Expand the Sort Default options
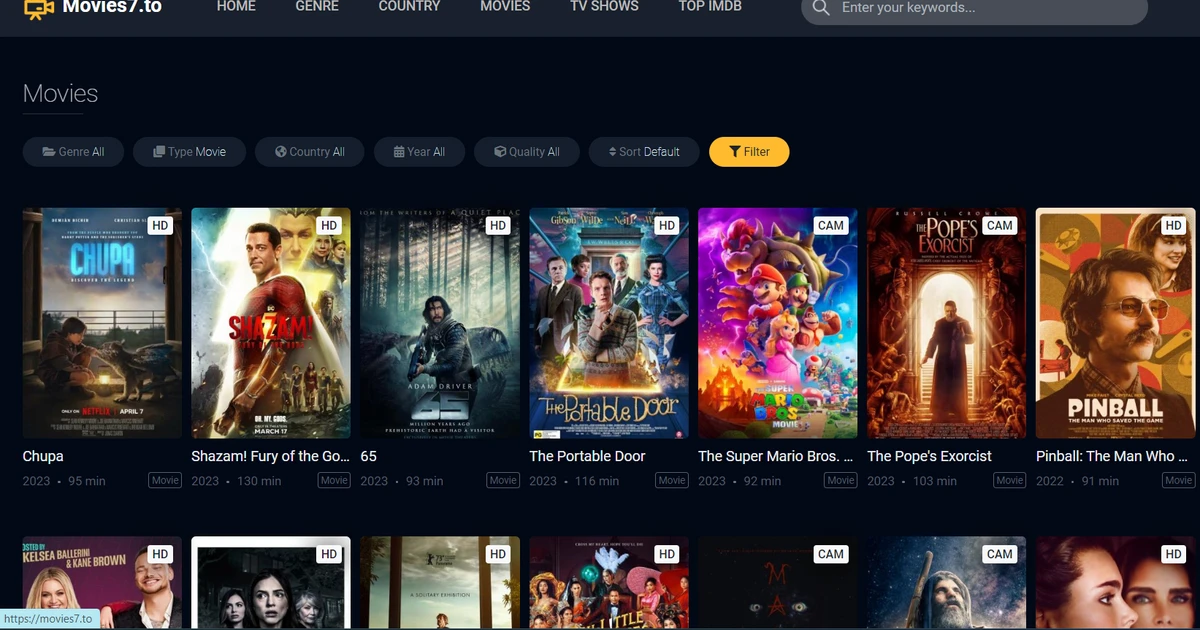 click(643, 151)
